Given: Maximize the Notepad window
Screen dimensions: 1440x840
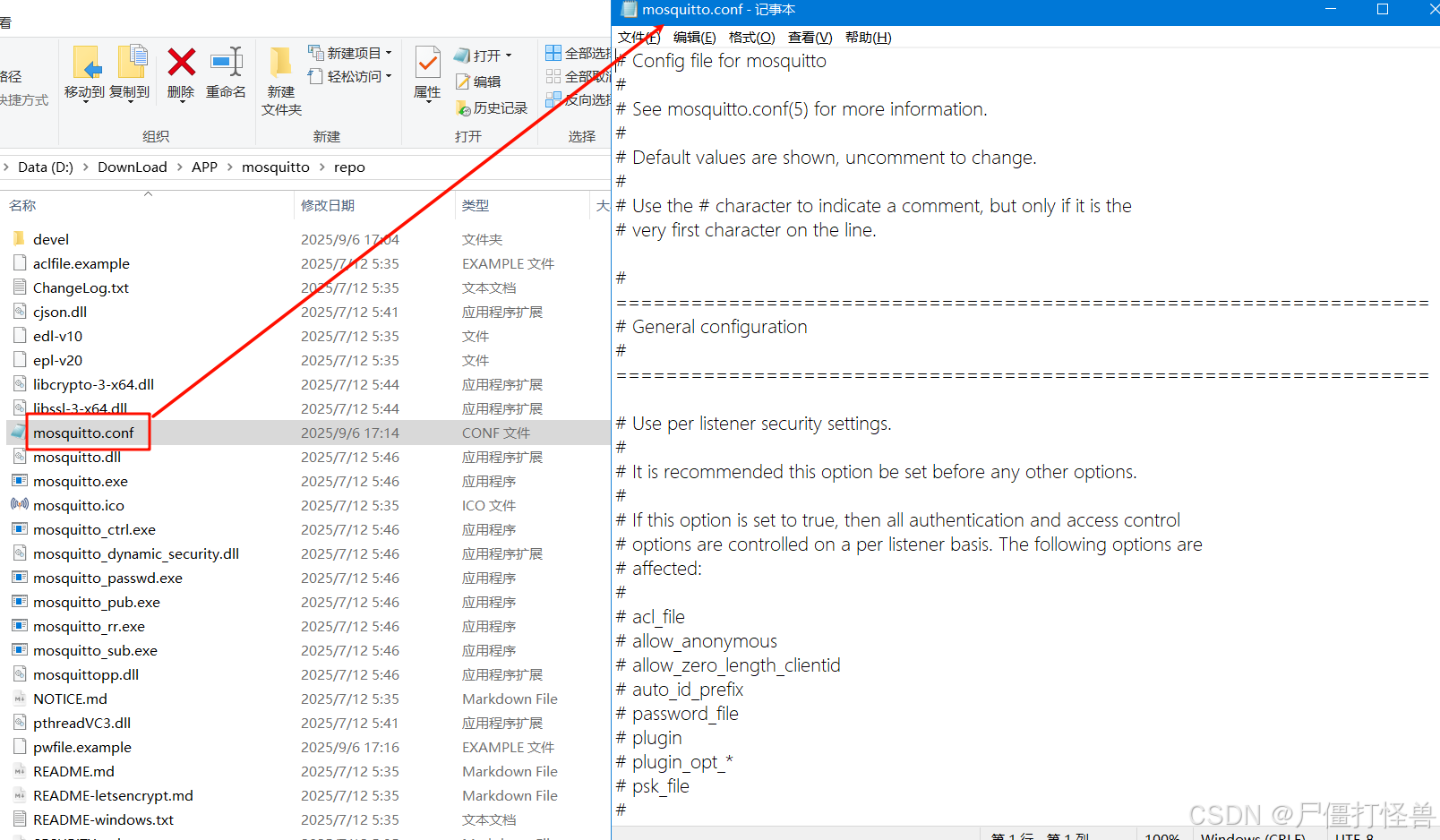Looking at the screenshot, I should coord(1382,9).
